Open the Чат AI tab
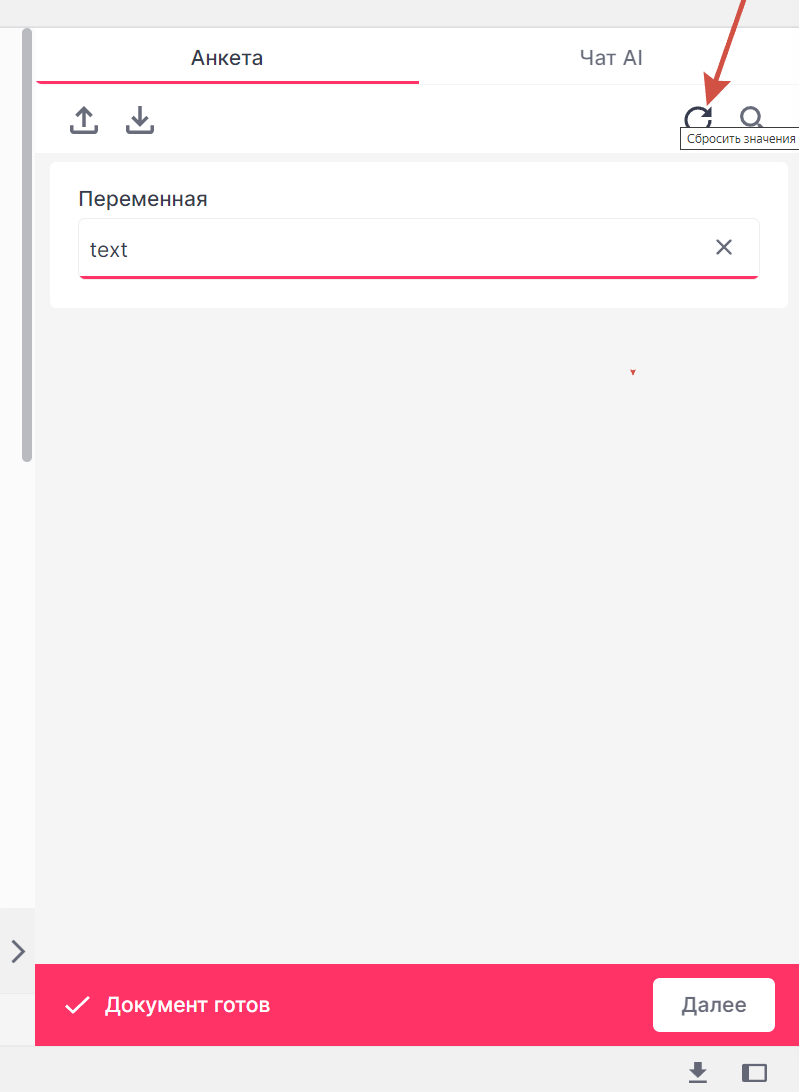This screenshot has height=1092, width=799. (611, 58)
